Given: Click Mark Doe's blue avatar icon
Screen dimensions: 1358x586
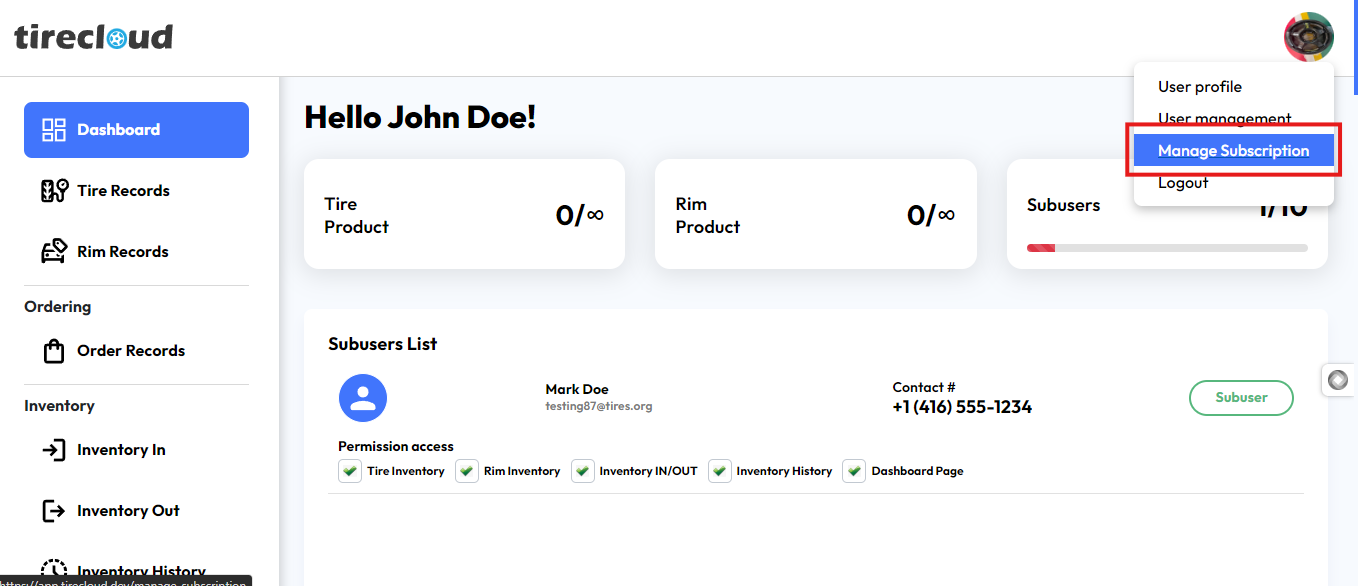Looking at the screenshot, I should (x=363, y=398).
